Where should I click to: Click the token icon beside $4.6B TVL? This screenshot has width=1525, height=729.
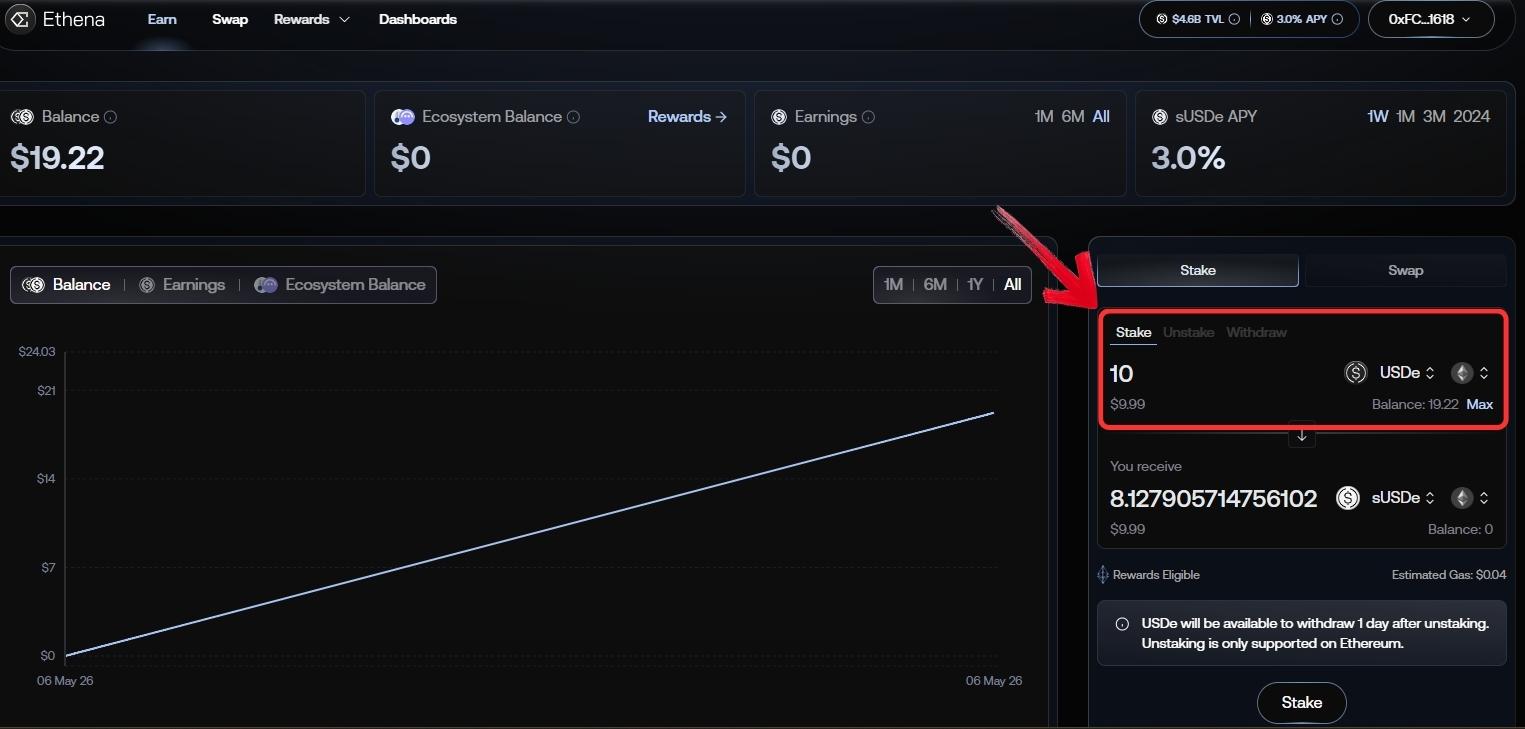coord(1162,19)
